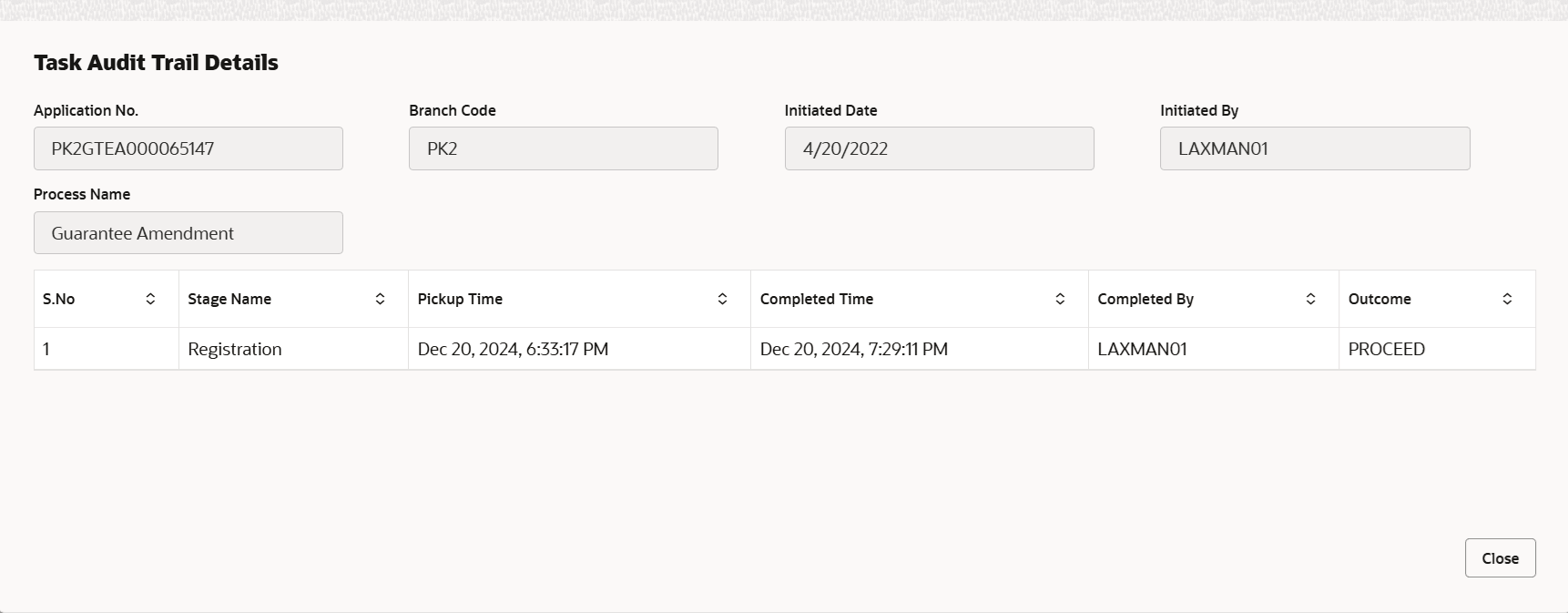Sort by Pickup Time column icon
The height and width of the screenshot is (613, 1568).
click(722, 299)
